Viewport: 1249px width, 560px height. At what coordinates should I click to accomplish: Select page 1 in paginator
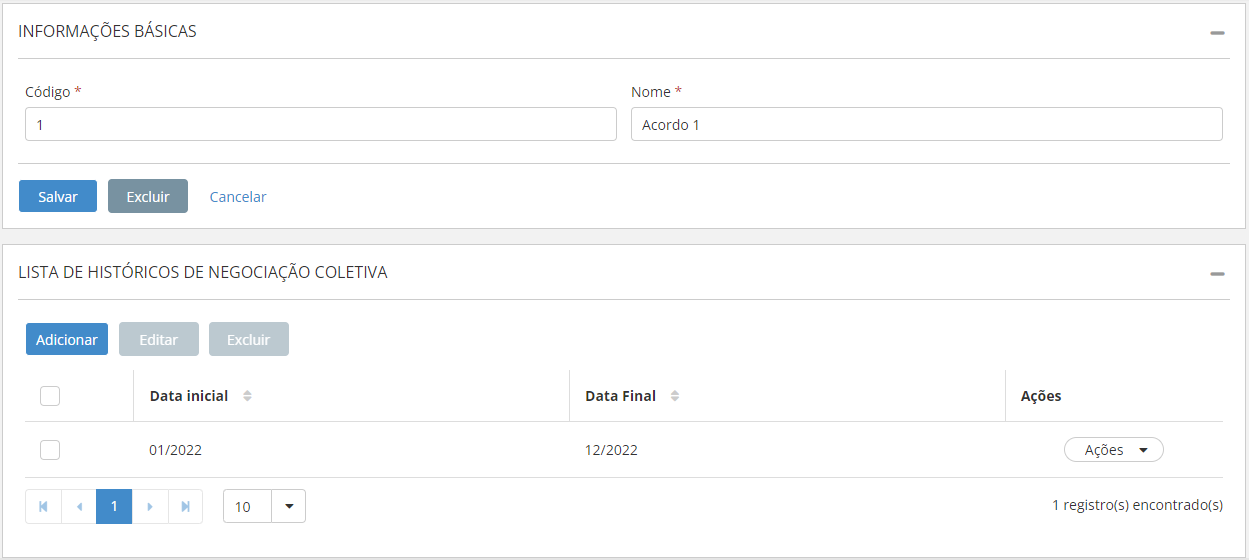click(114, 507)
